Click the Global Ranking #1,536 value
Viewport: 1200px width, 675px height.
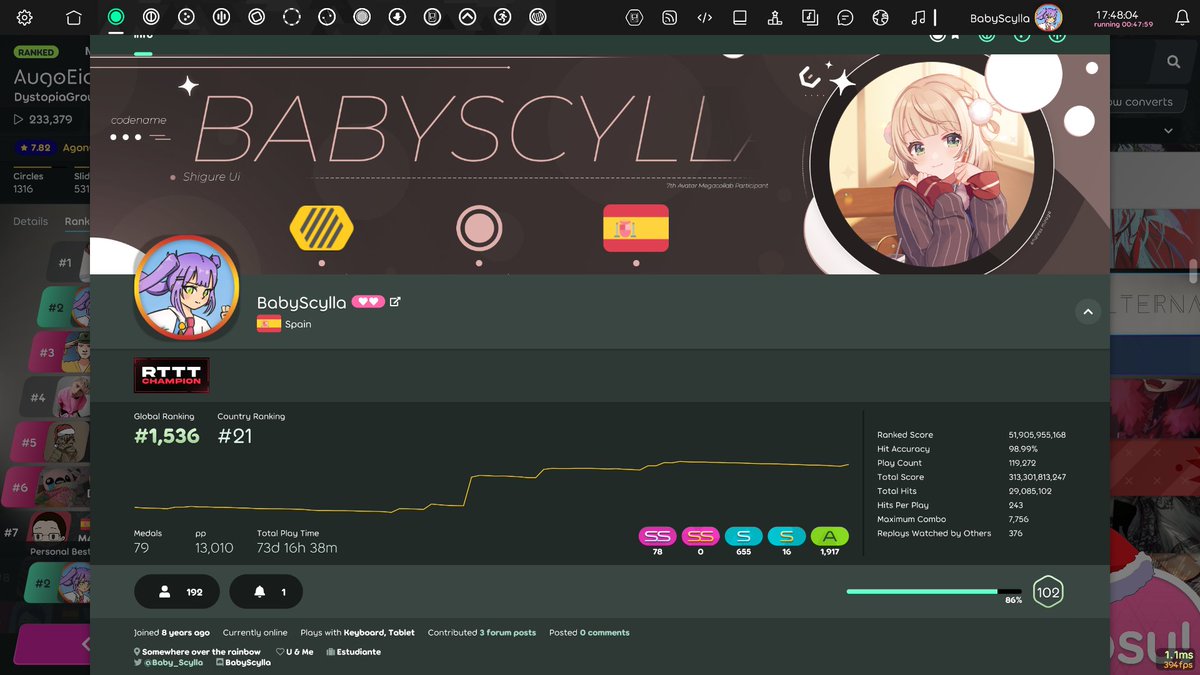(x=167, y=436)
